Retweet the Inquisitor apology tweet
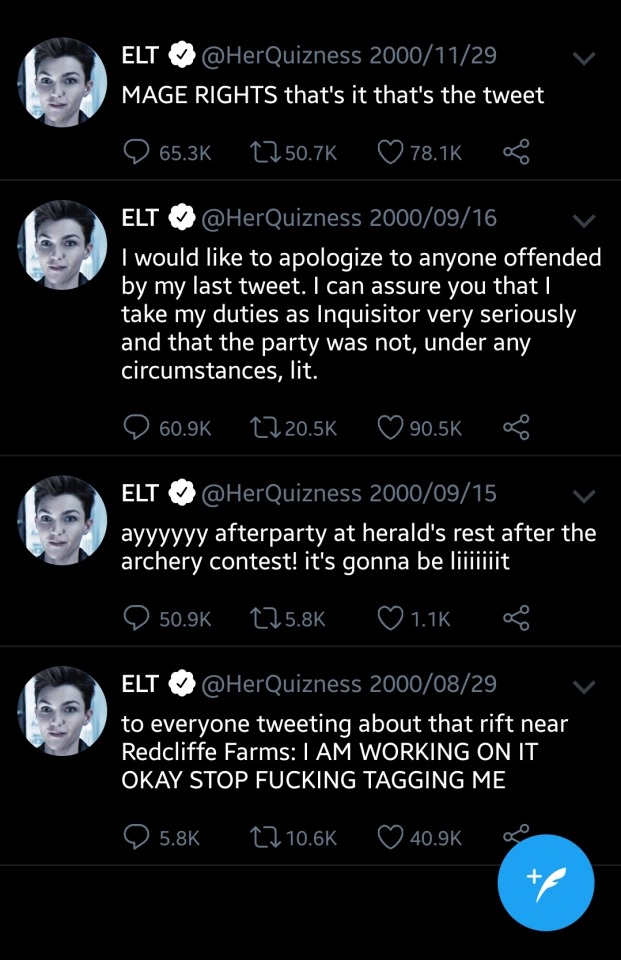621x960 pixels. [x=265, y=427]
